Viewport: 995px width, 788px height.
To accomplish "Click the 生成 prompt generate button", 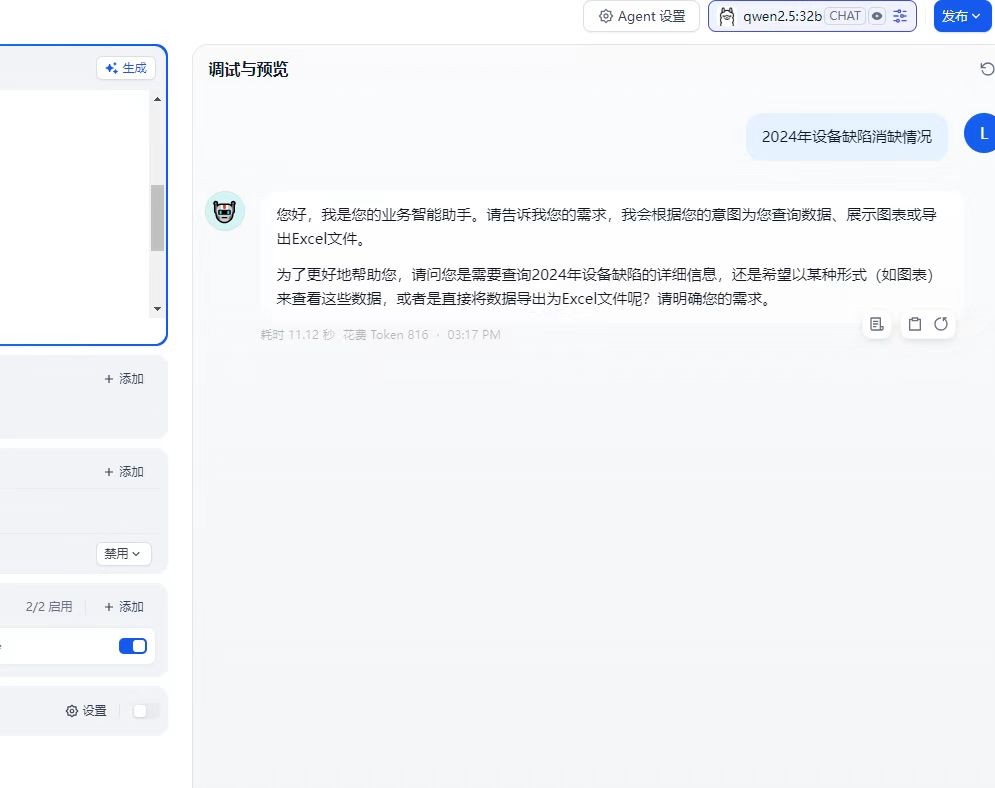I will 126,68.
